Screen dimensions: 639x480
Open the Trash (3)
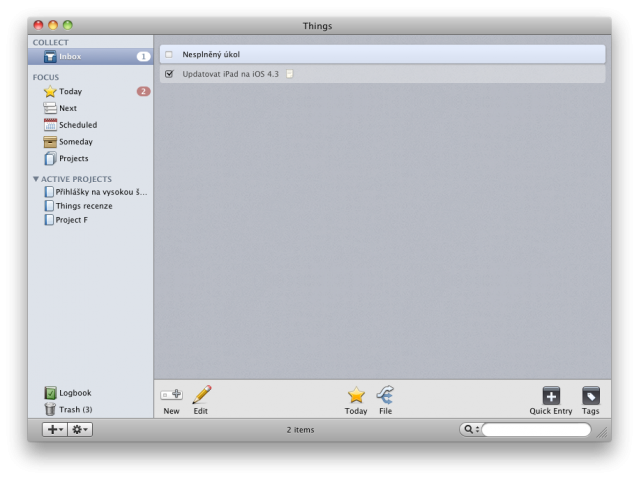pyautogui.click(x=90, y=409)
